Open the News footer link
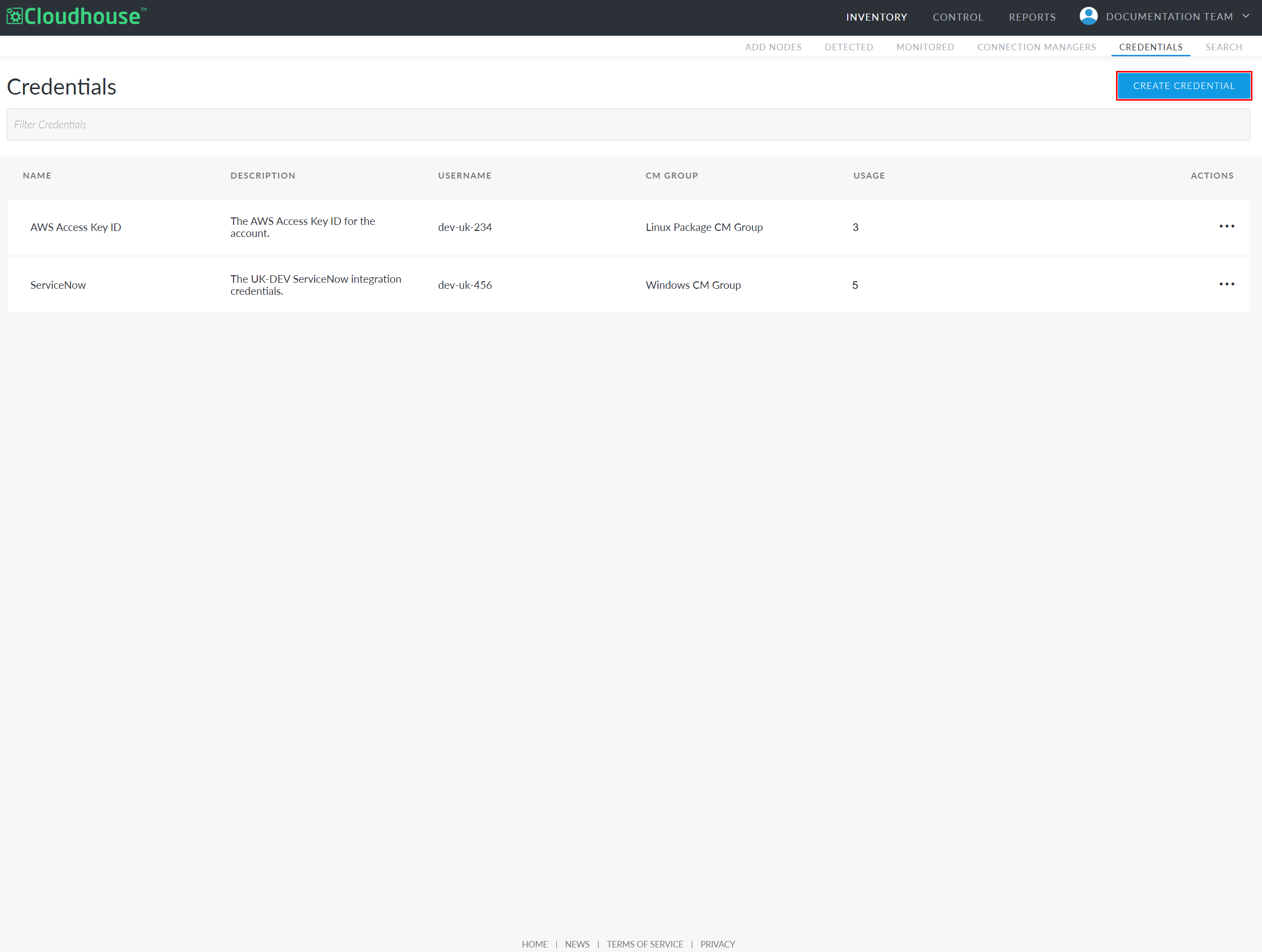The image size is (1262, 952). 577,944
